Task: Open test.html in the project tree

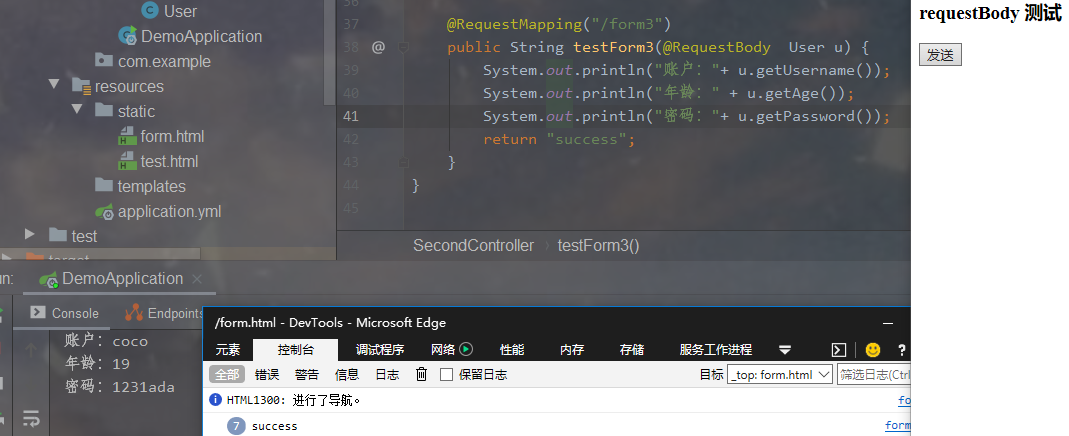Action: click(169, 161)
